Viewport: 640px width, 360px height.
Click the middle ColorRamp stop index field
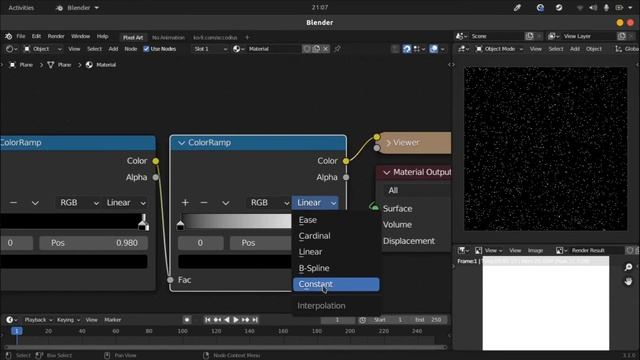(x=200, y=243)
